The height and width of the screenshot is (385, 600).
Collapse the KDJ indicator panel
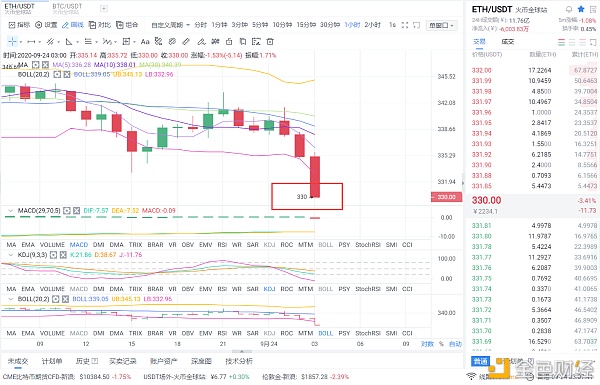(11, 254)
